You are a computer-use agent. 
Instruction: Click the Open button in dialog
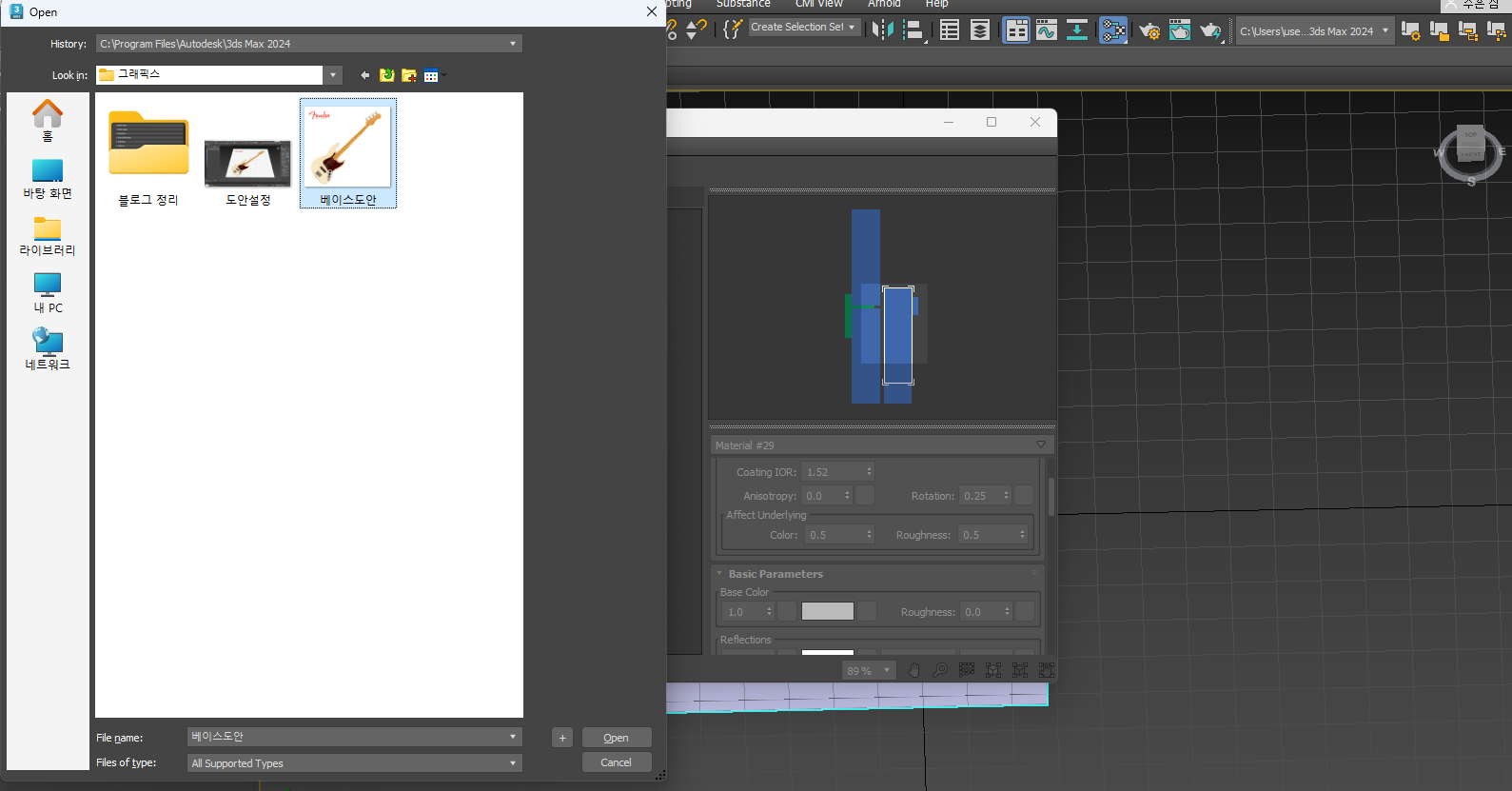coord(616,738)
